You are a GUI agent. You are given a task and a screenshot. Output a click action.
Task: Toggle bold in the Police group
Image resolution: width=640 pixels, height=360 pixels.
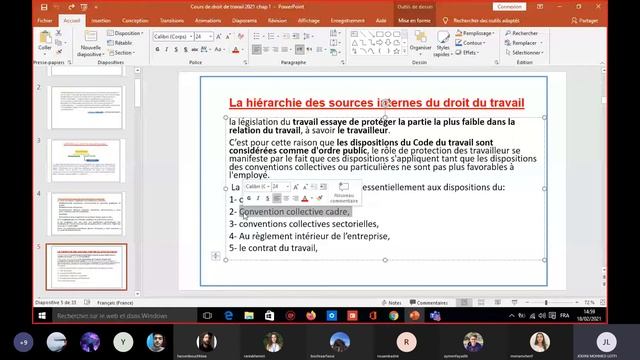(x=158, y=50)
